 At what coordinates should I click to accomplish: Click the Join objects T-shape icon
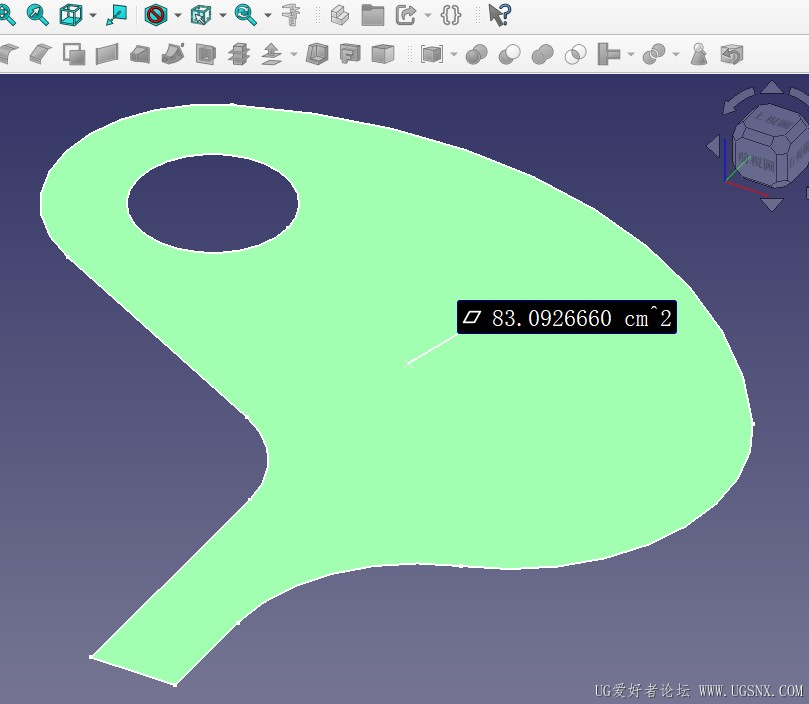click(x=608, y=54)
